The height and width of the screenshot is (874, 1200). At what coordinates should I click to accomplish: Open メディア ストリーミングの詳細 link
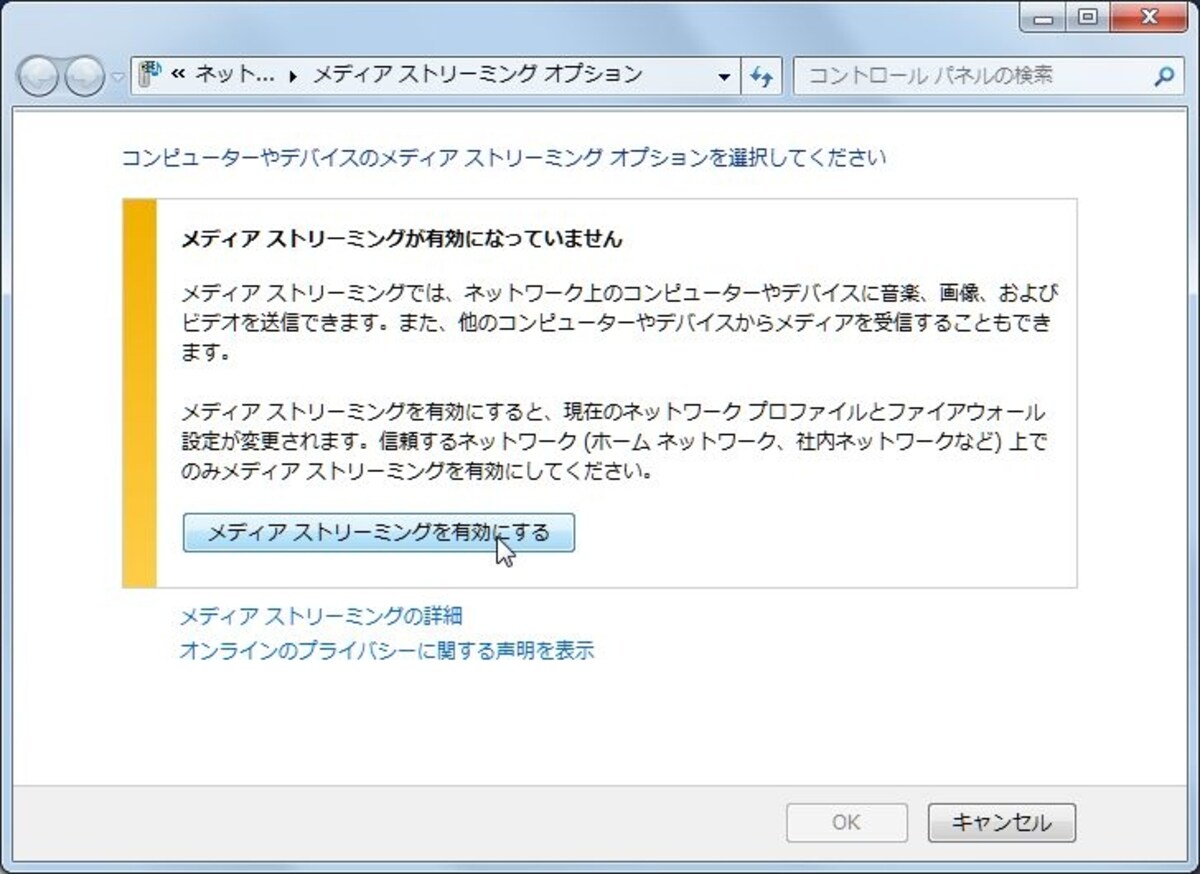click(320, 616)
